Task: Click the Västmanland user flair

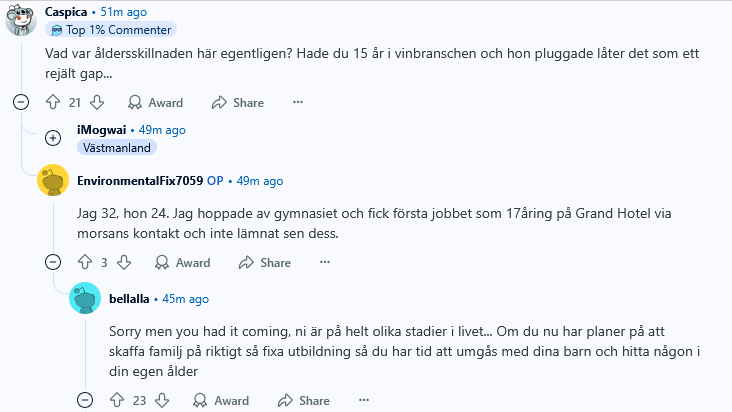Action: (x=117, y=148)
